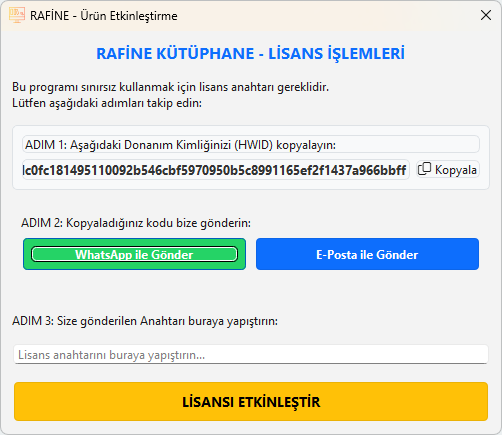Click the ADIM 1 instruction label
This screenshot has height=435, width=502.
pyautogui.click(x=251, y=145)
